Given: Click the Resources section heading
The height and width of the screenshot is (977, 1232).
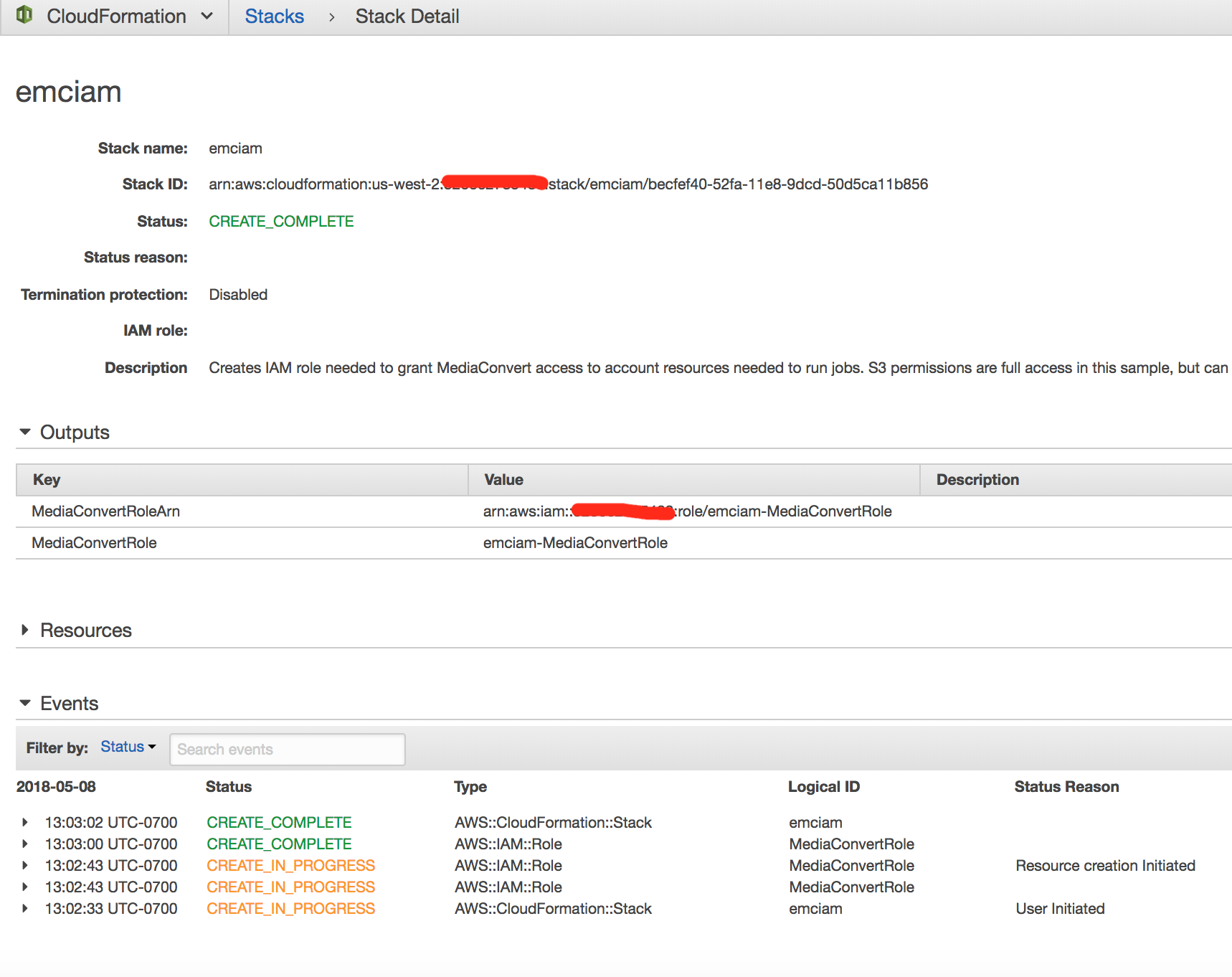Looking at the screenshot, I should click(x=86, y=630).
